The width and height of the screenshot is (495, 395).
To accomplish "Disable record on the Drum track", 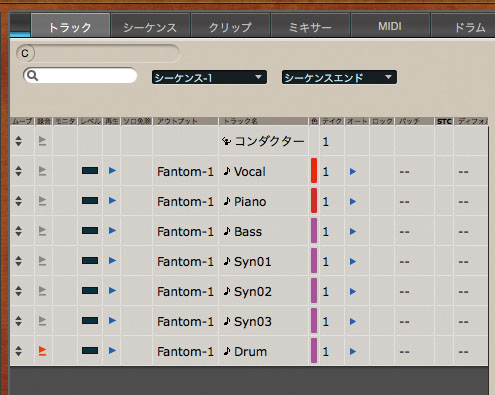I will tap(42, 351).
